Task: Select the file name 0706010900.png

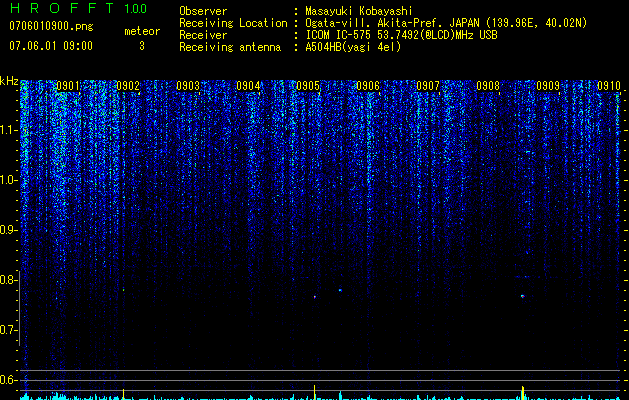Action: [51, 27]
